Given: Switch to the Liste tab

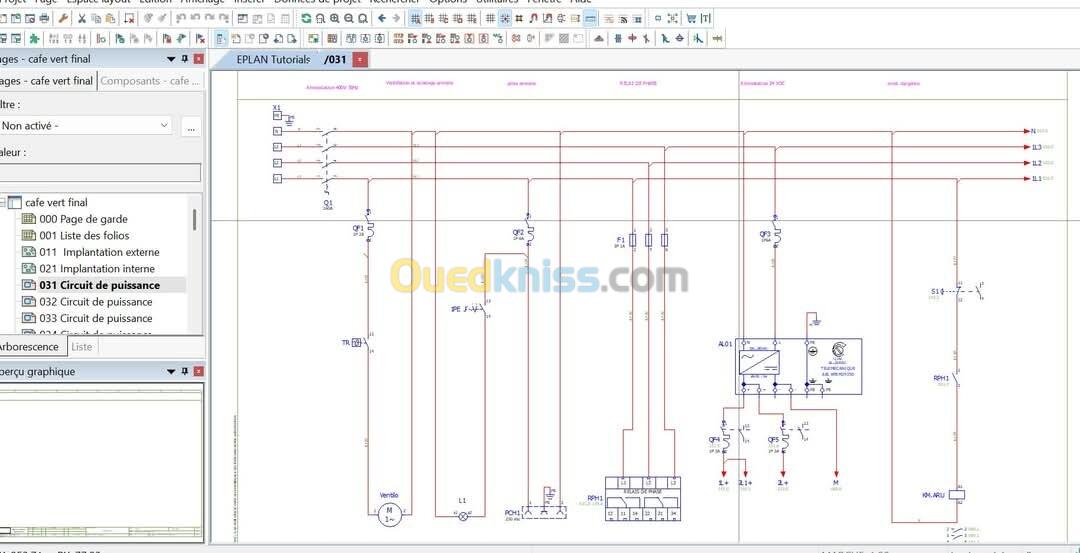Looking at the screenshot, I should tap(82, 347).
